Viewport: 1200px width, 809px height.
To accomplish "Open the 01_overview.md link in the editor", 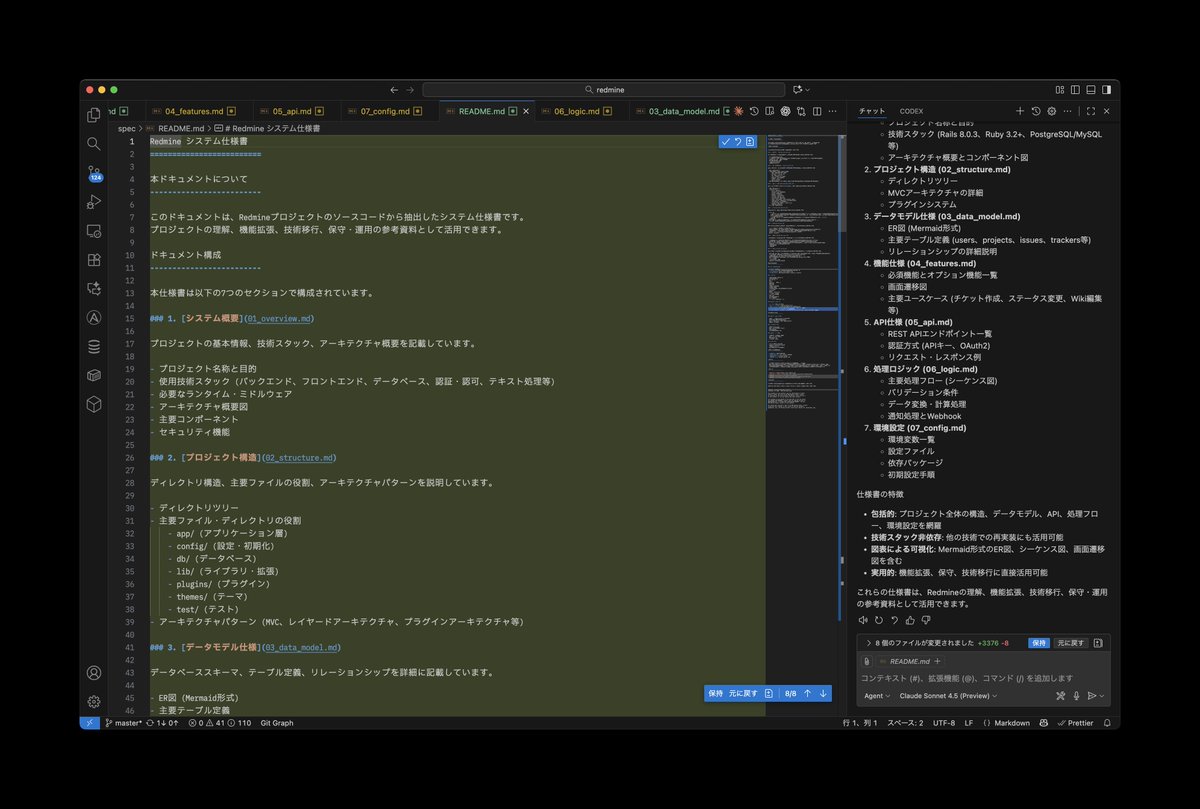I will [280, 319].
